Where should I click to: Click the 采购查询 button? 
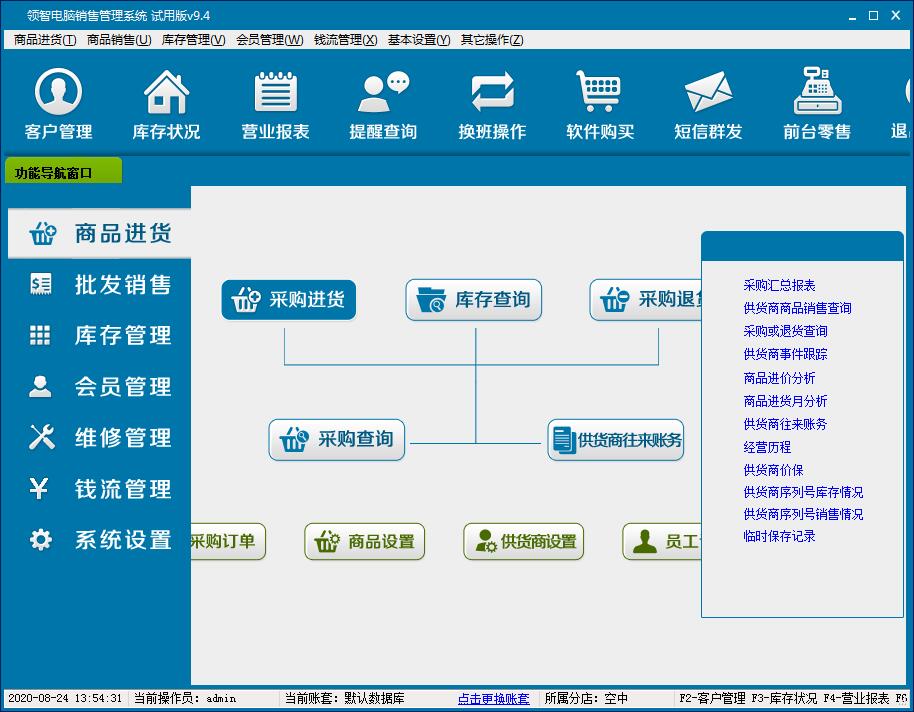click(x=336, y=440)
